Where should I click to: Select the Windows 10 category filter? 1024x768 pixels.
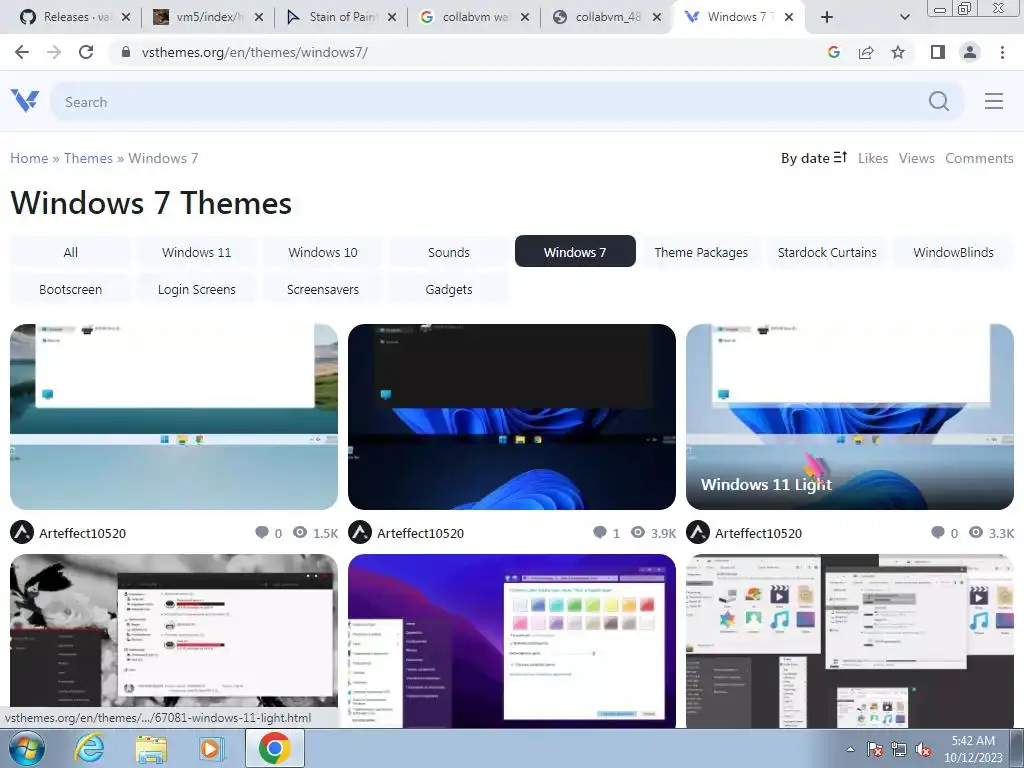[323, 252]
